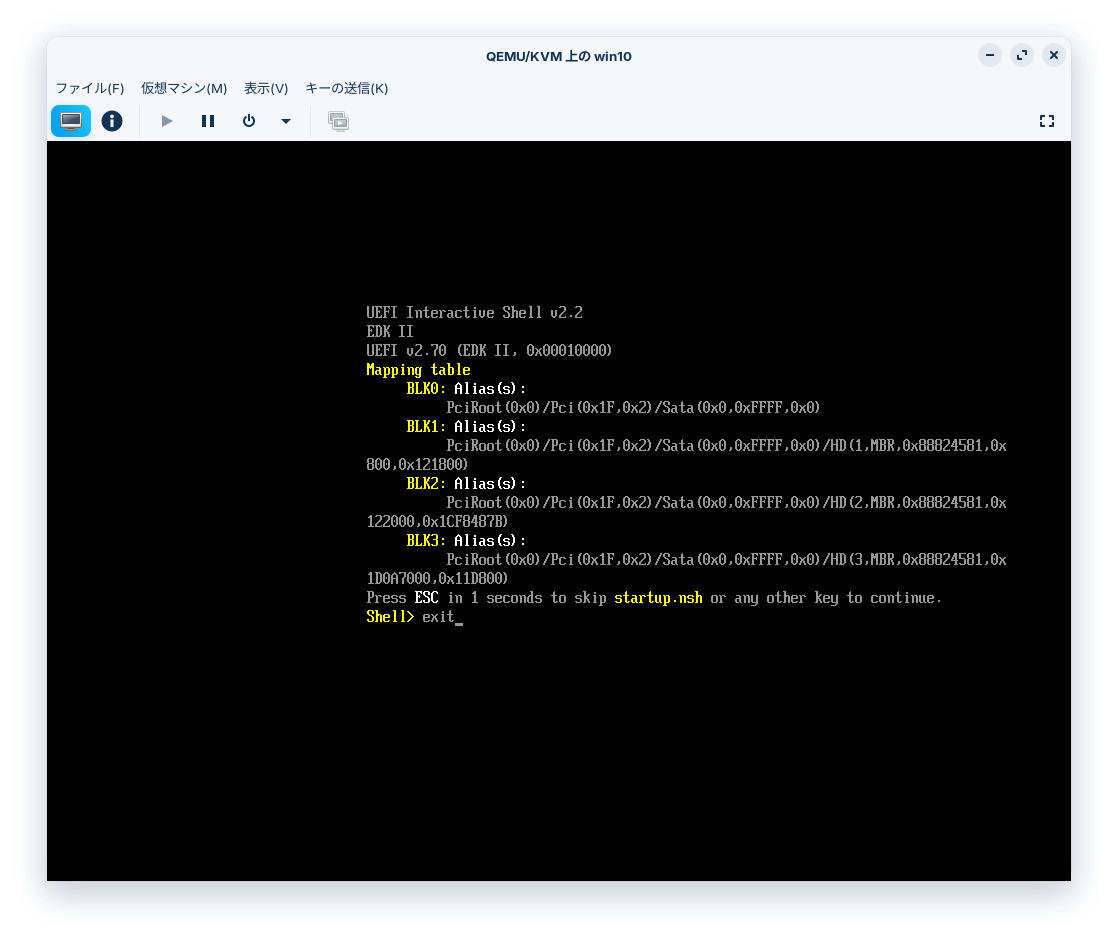Open the 表示(V) menu
The width and height of the screenshot is (1118, 938).
coord(266,88)
